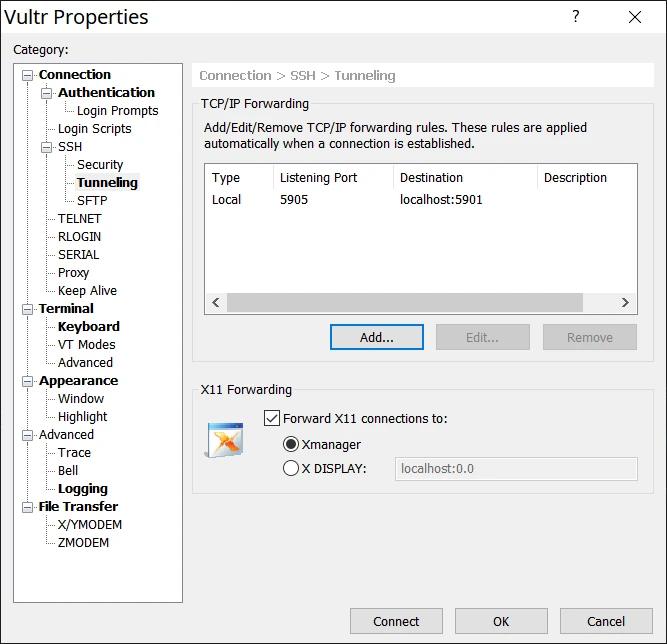Select the X DISPLAY radio button
This screenshot has width=667, height=644.
click(291, 468)
